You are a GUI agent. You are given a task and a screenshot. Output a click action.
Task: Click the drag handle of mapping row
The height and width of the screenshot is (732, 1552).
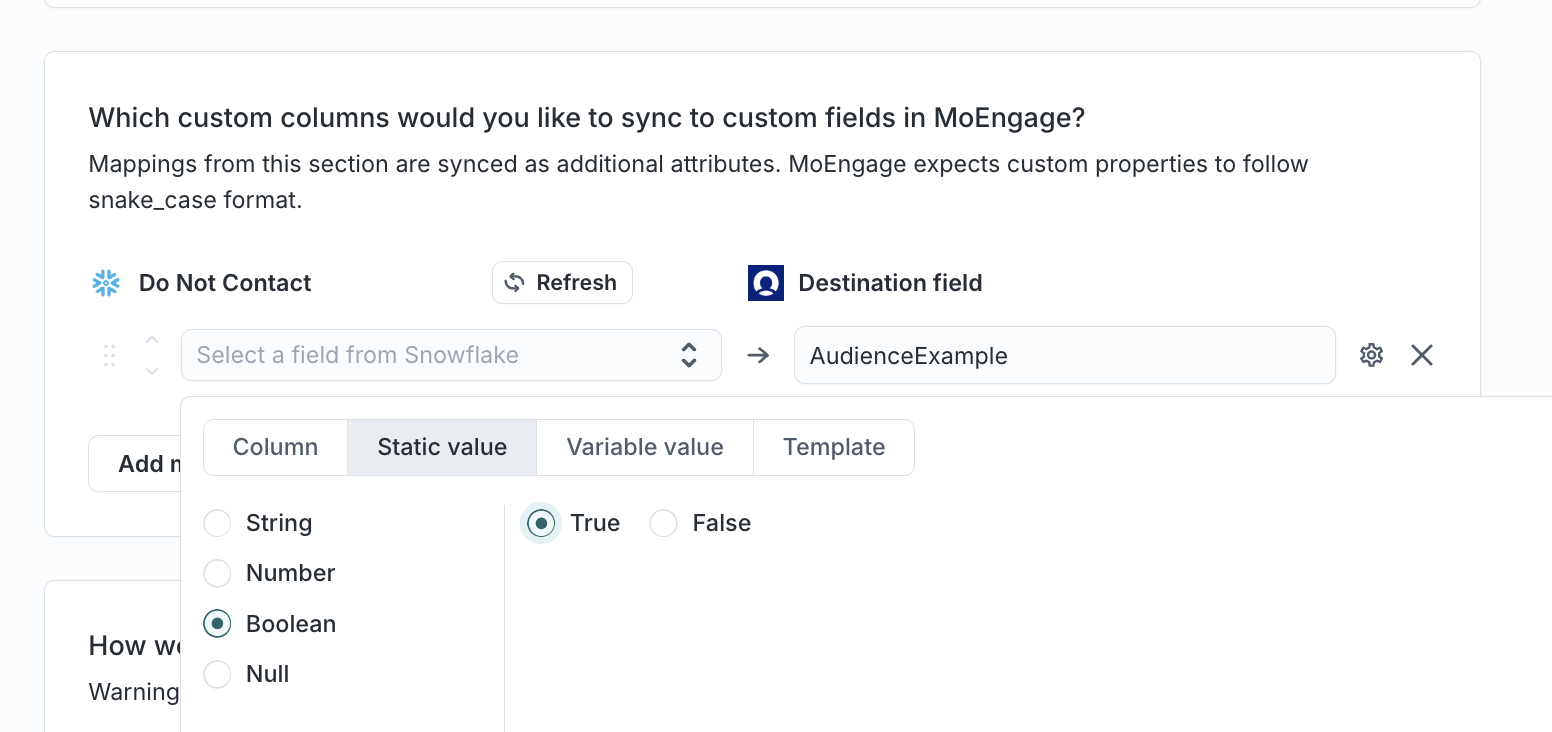click(110, 355)
